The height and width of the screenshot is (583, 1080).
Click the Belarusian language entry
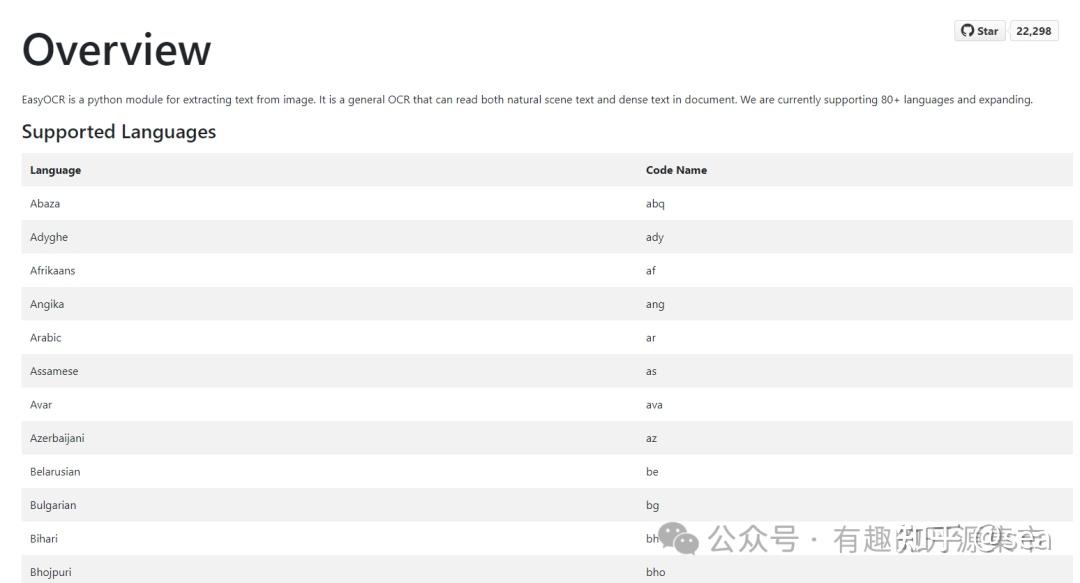pyautogui.click(x=55, y=471)
